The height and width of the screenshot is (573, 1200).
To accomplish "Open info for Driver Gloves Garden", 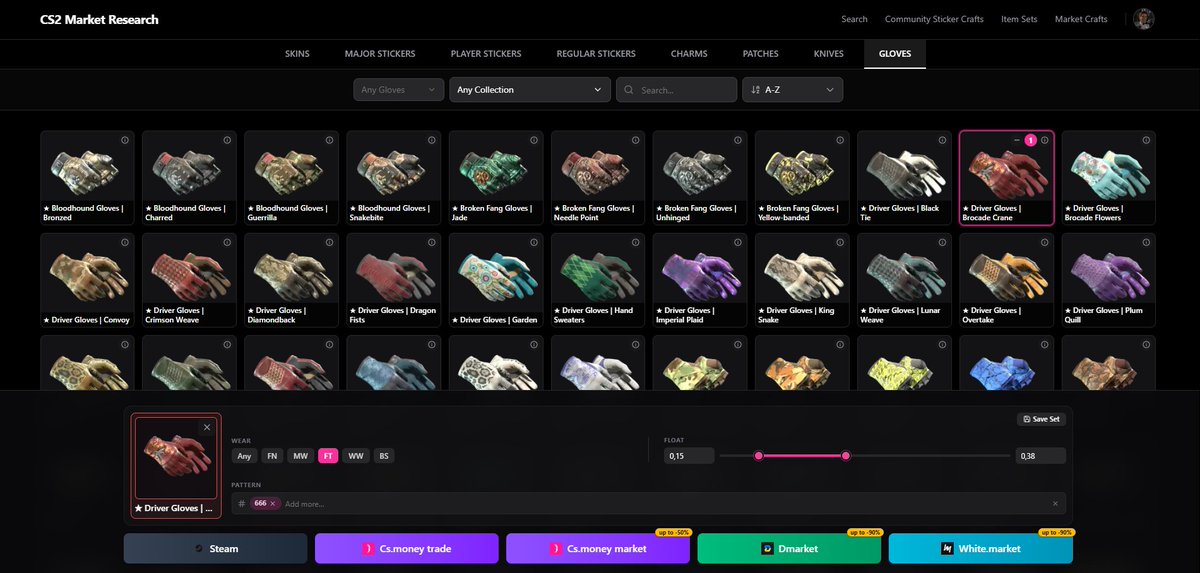I will click(533, 242).
